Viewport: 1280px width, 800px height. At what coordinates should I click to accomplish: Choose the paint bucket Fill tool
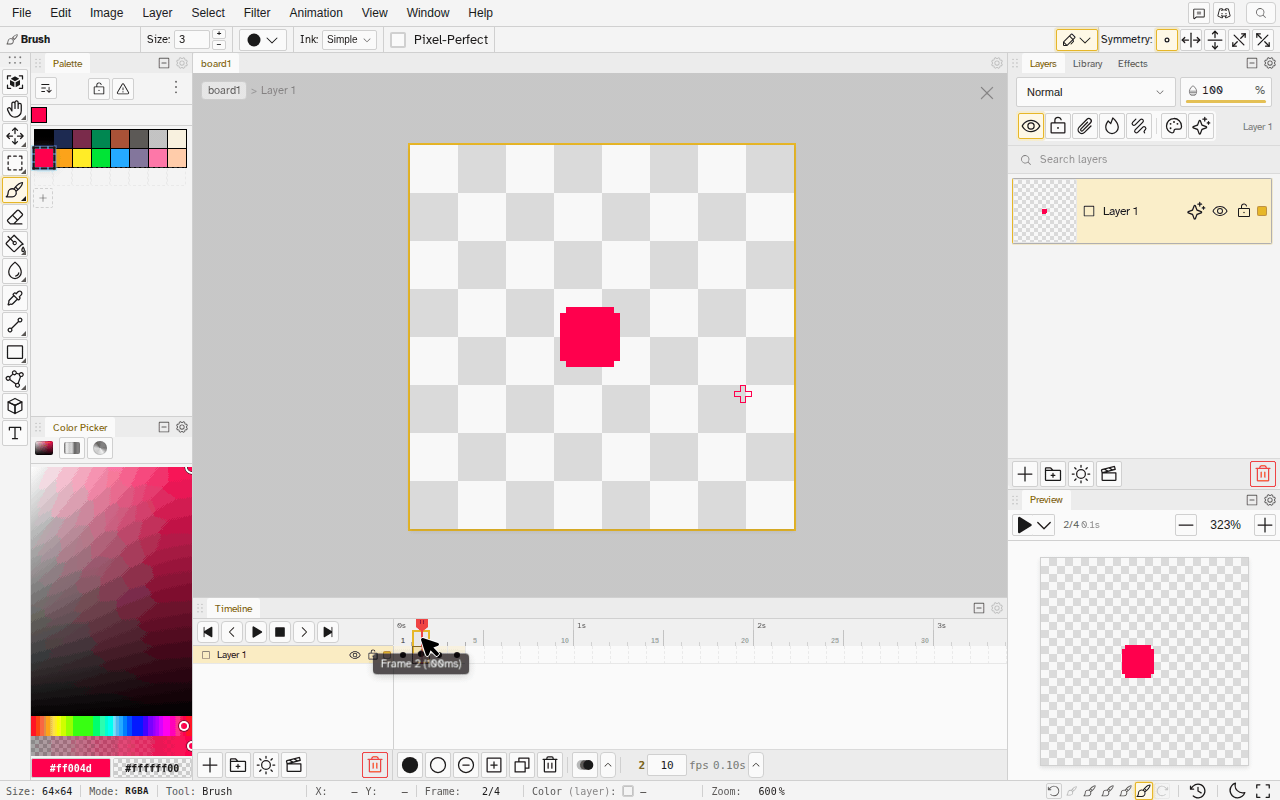tap(15, 244)
